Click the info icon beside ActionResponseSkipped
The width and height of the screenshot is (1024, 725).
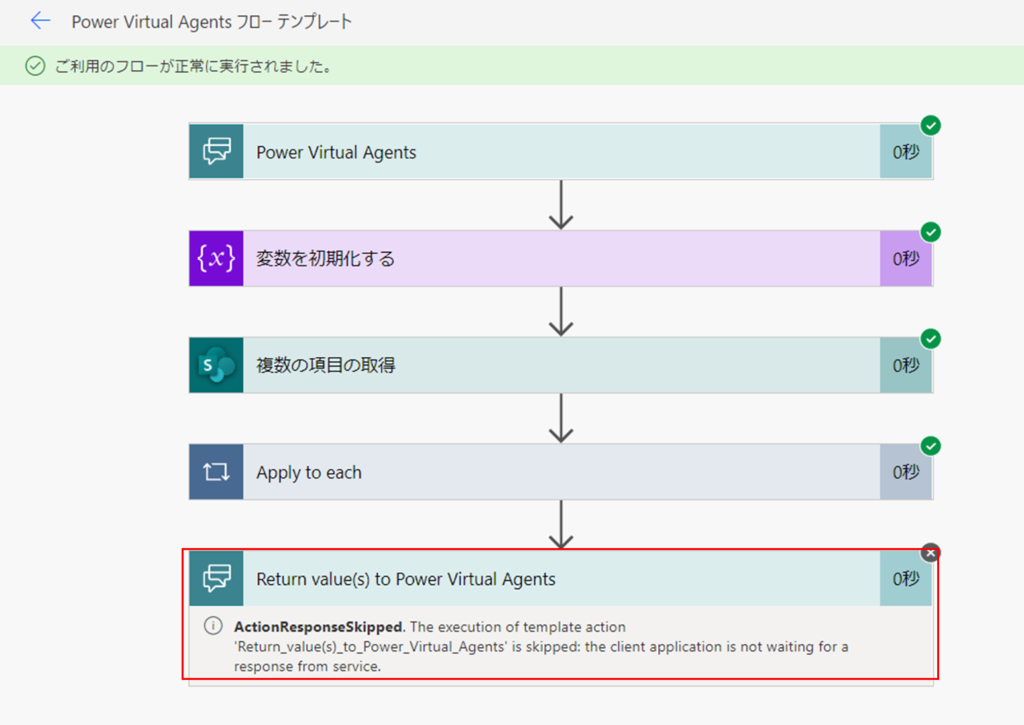(213, 626)
